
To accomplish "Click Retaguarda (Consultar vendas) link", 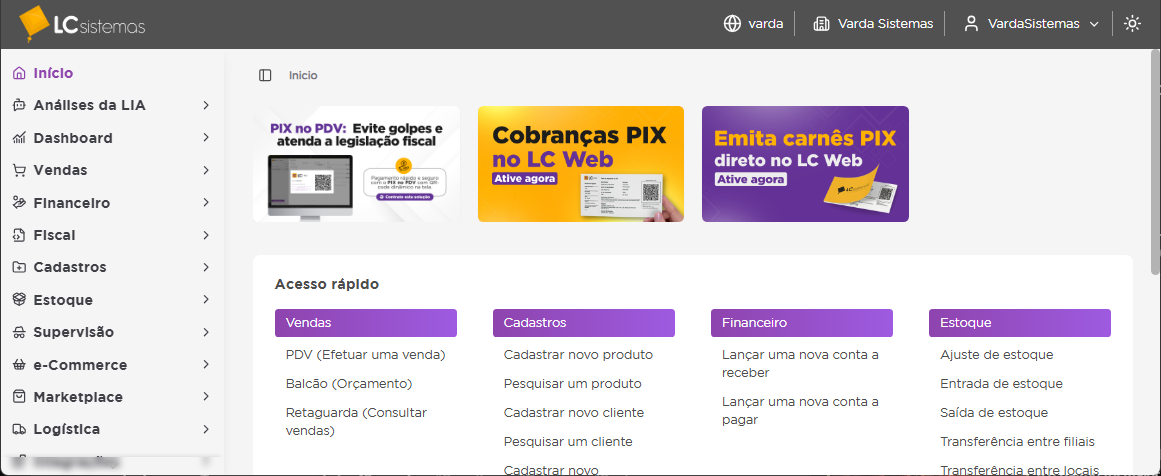I will 356,421.
